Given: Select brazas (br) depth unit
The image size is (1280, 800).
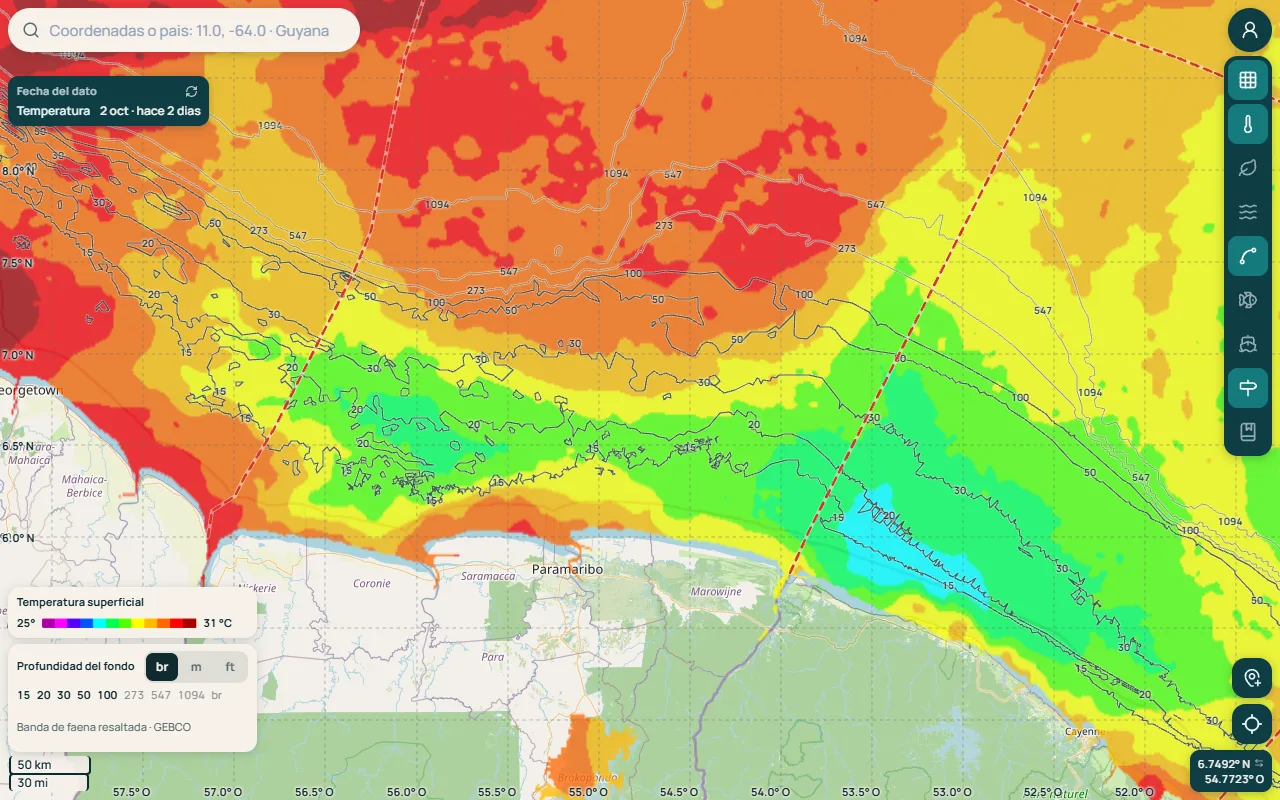Looking at the screenshot, I should pos(162,667).
